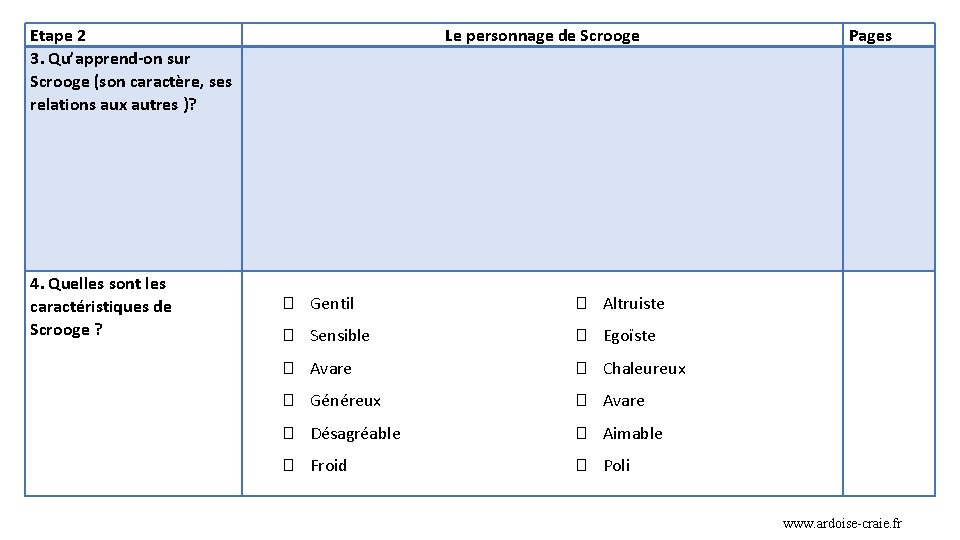Tick the Gentil checkbox
This screenshot has width=960, height=540.
pyautogui.click(x=287, y=303)
